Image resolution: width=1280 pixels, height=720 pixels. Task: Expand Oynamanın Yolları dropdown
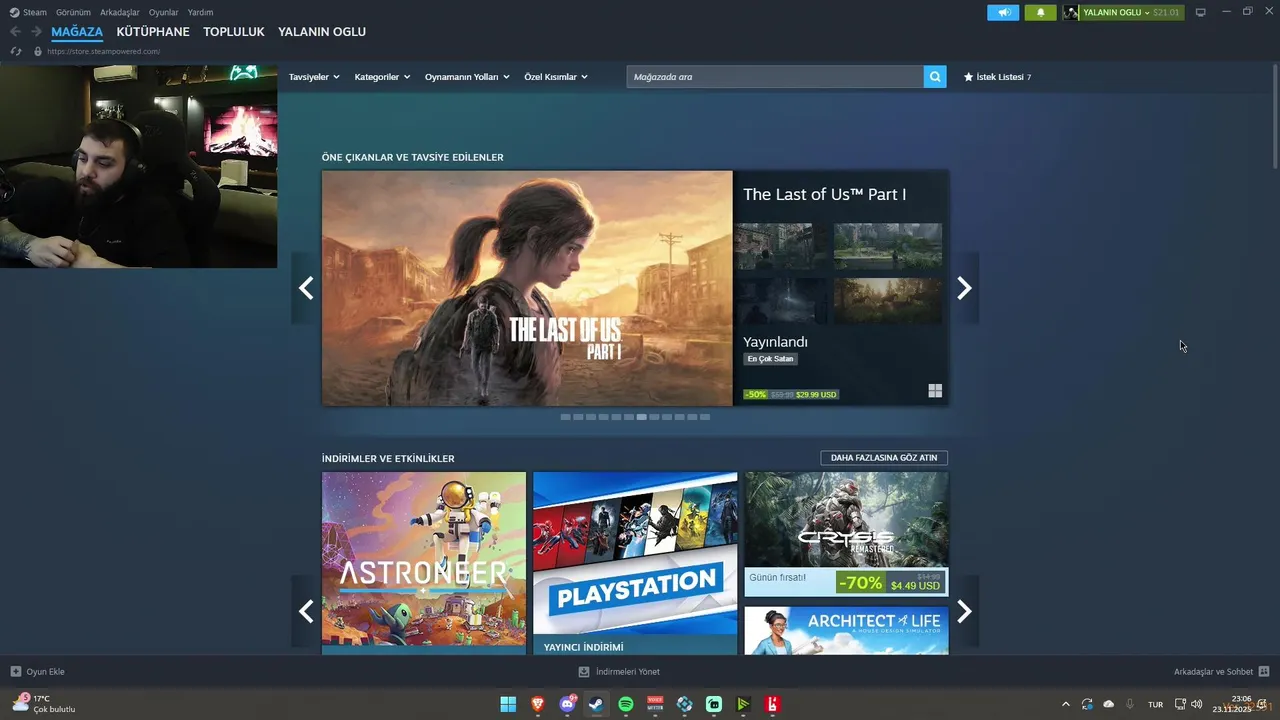[467, 77]
